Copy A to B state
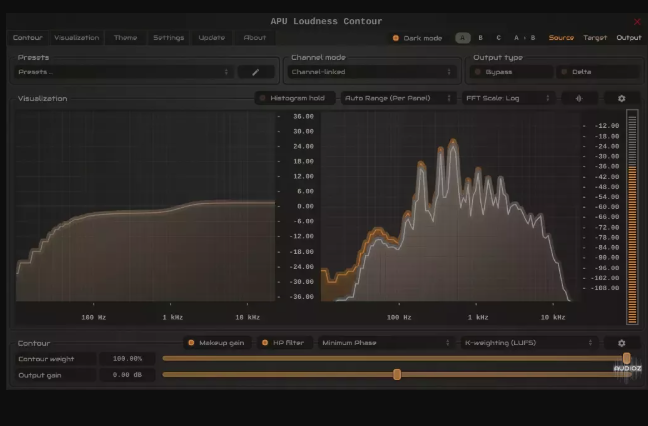The height and width of the screenshot is (426, 648). [x=524, y=38]
